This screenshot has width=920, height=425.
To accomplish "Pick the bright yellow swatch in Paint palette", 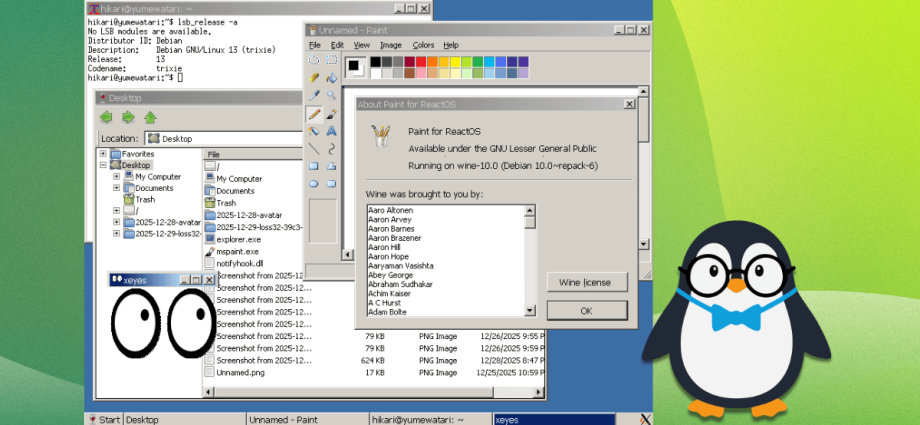I will (455, 62).
